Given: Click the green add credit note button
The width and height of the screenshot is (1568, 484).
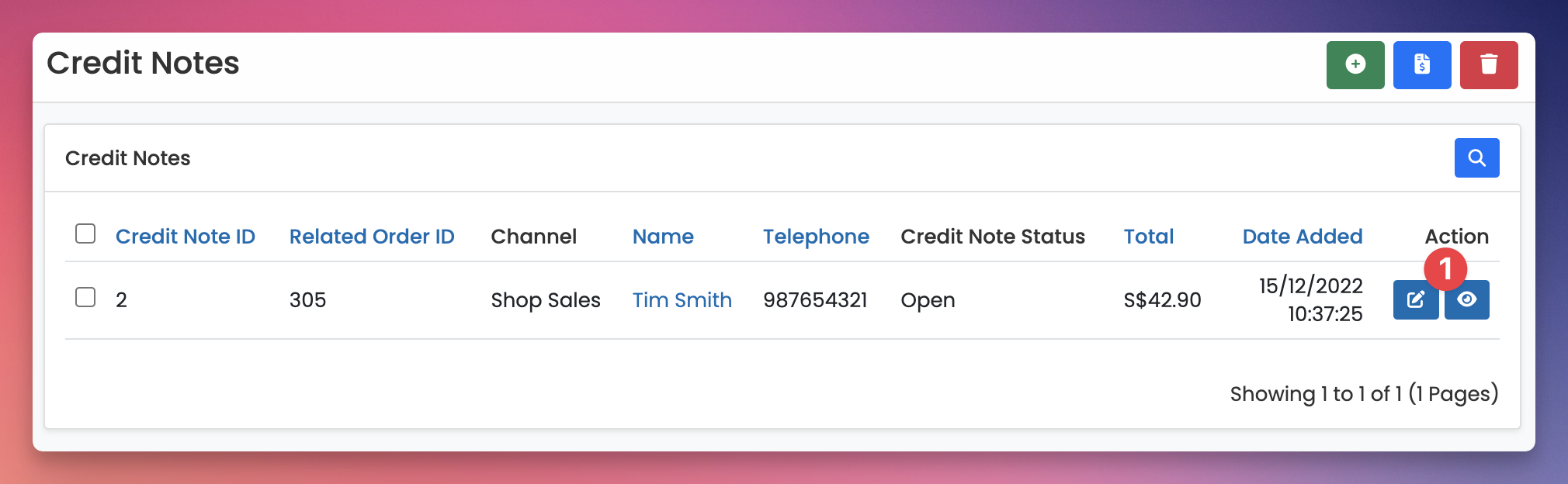Looking at the screenshot, I should (1355, 65).
